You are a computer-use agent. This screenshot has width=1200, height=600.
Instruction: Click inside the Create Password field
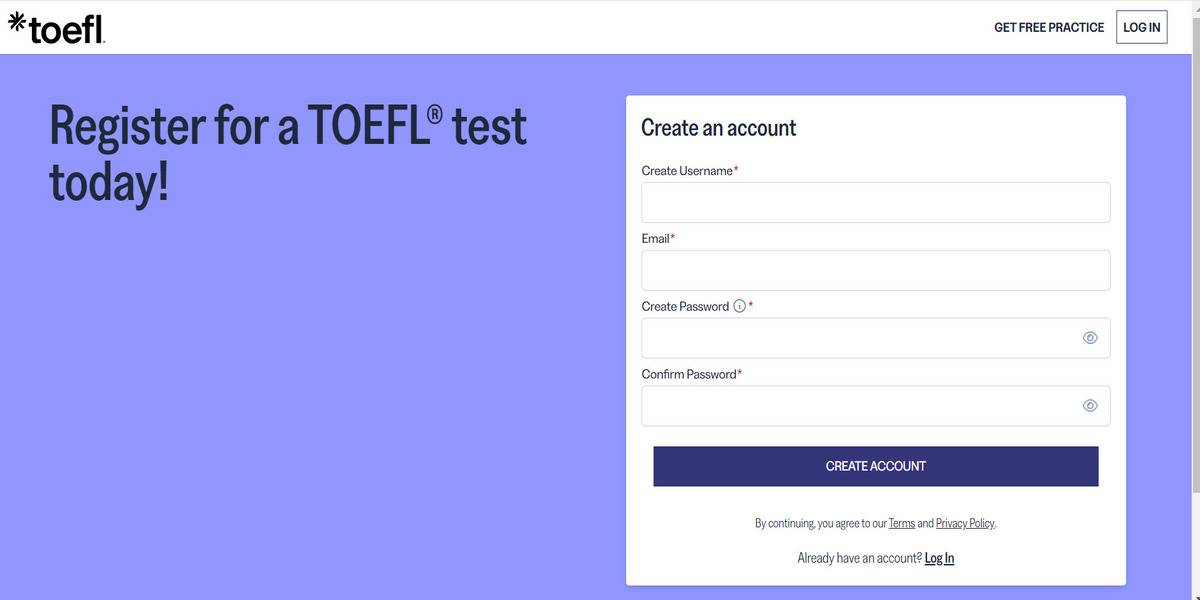click(860, 336)
